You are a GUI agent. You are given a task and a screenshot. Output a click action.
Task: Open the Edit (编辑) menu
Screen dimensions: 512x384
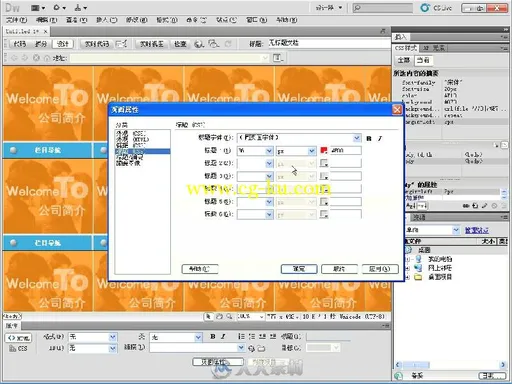46,20
